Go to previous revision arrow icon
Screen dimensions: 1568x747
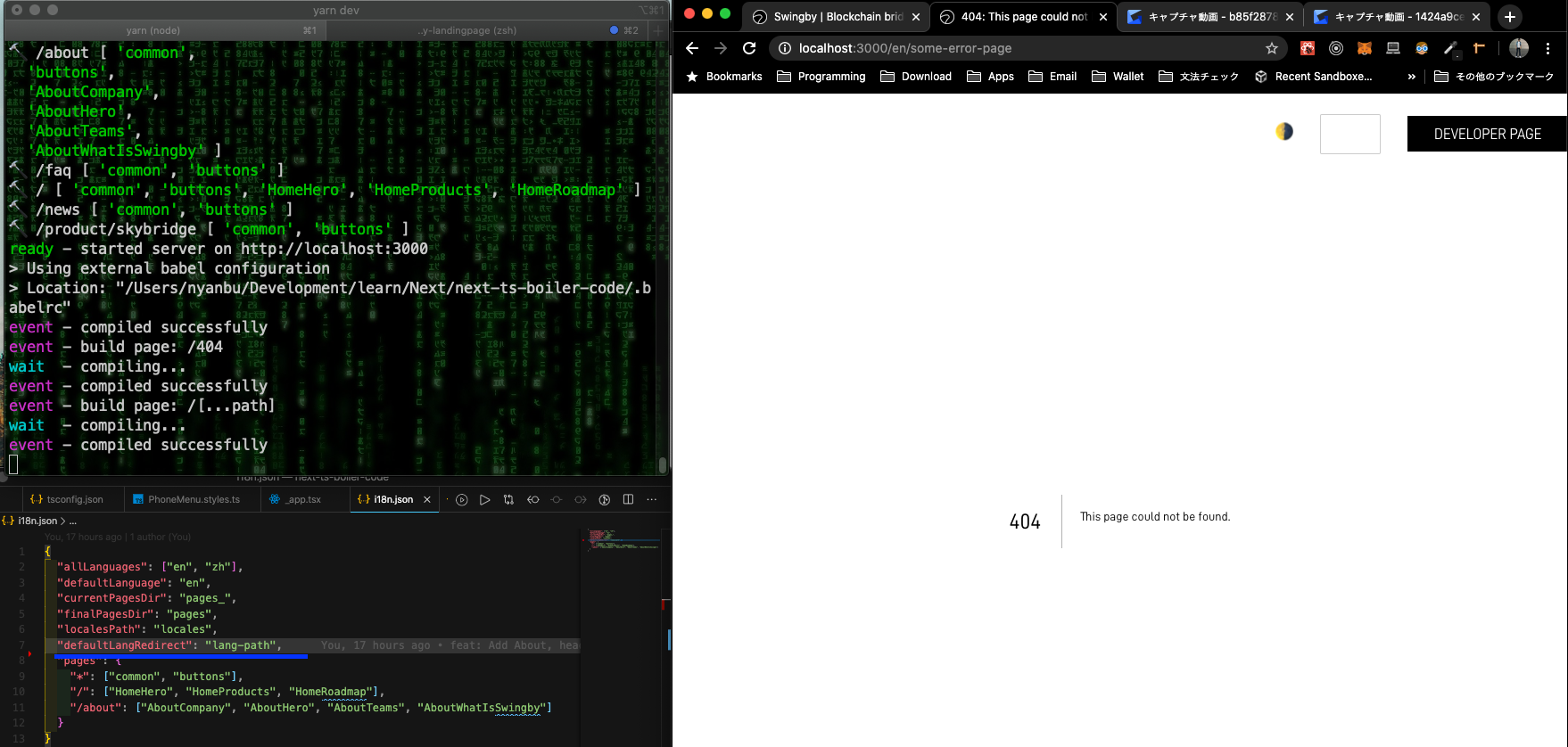(x=532, y=500)
